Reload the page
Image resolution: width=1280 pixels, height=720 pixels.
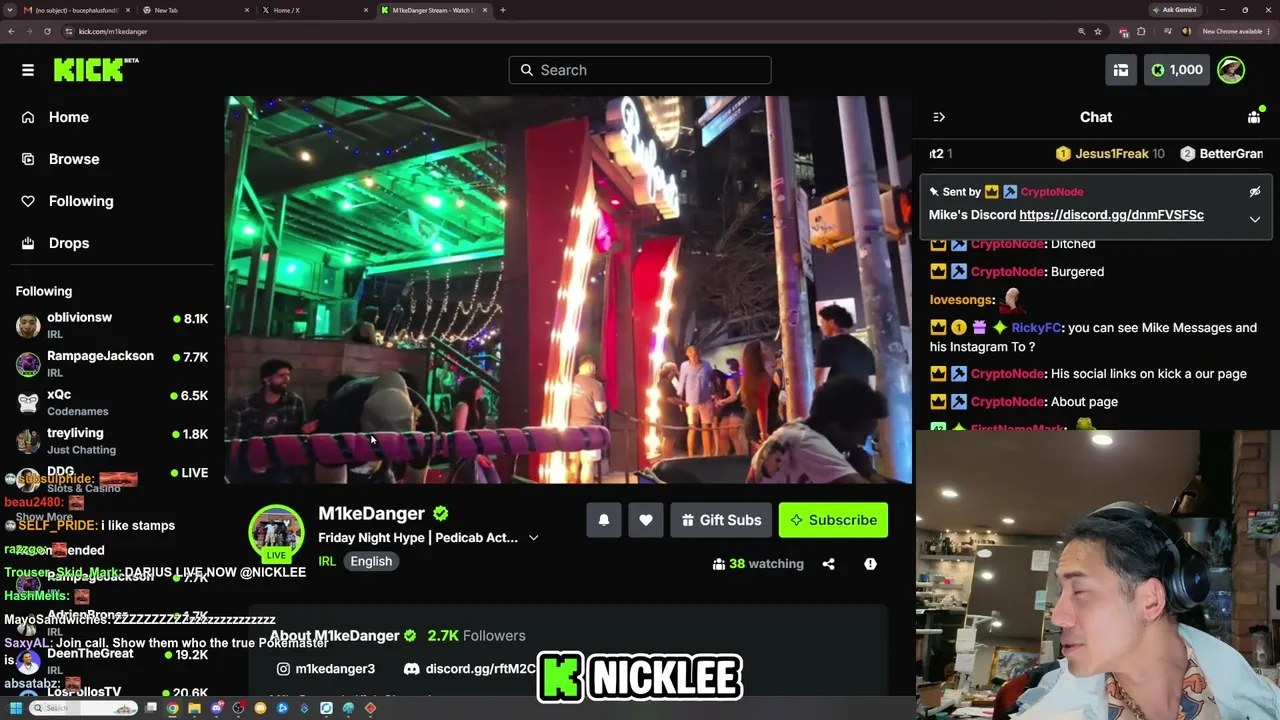pyautogui.click(x=47, y=31)
